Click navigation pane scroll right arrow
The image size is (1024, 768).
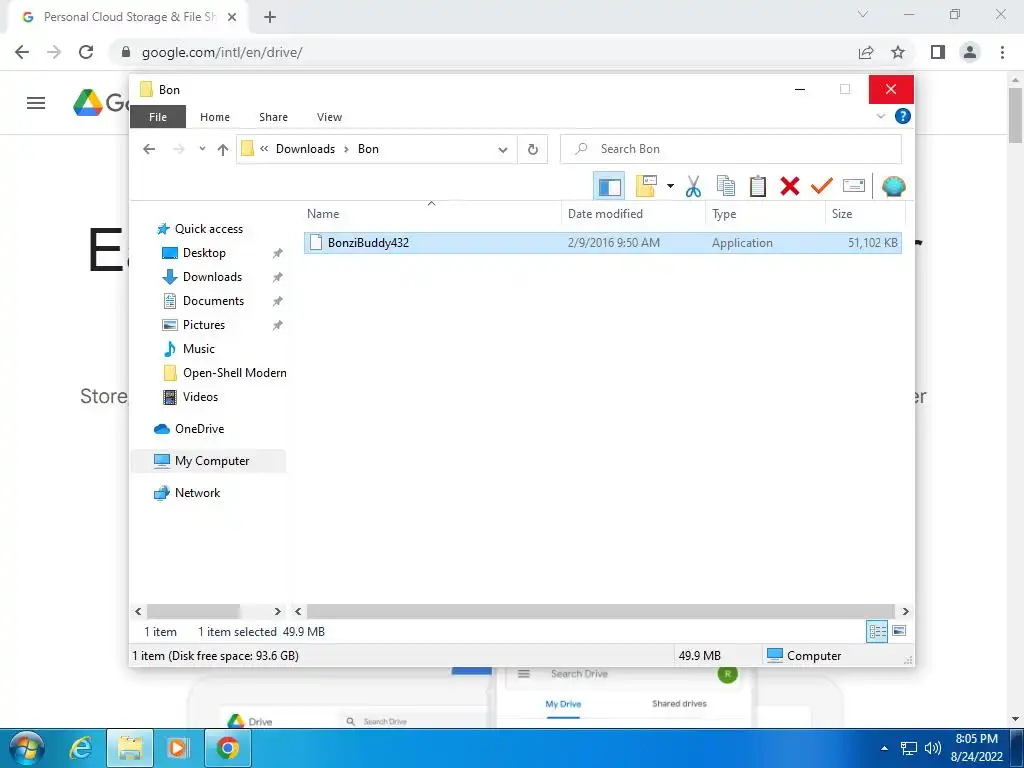(x=278, y=611)
